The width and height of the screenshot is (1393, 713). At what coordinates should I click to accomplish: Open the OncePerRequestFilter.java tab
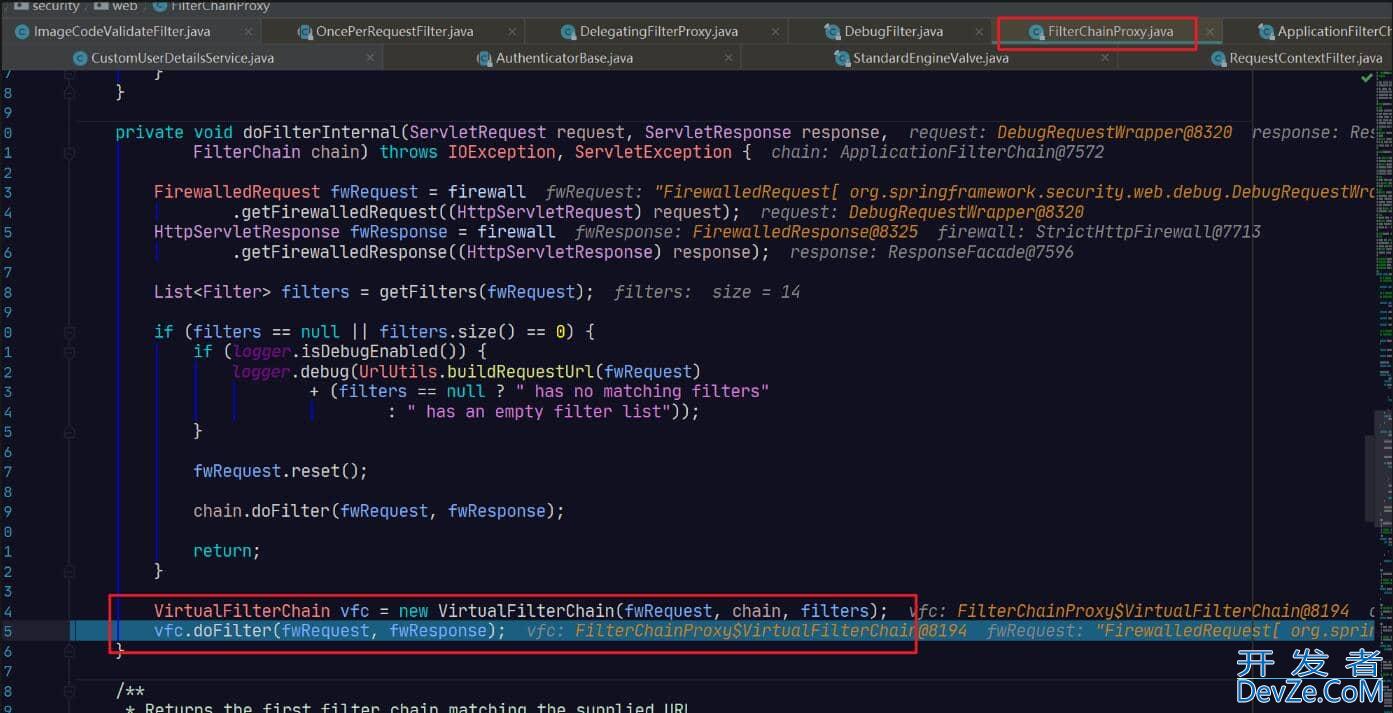coord(394,31)
